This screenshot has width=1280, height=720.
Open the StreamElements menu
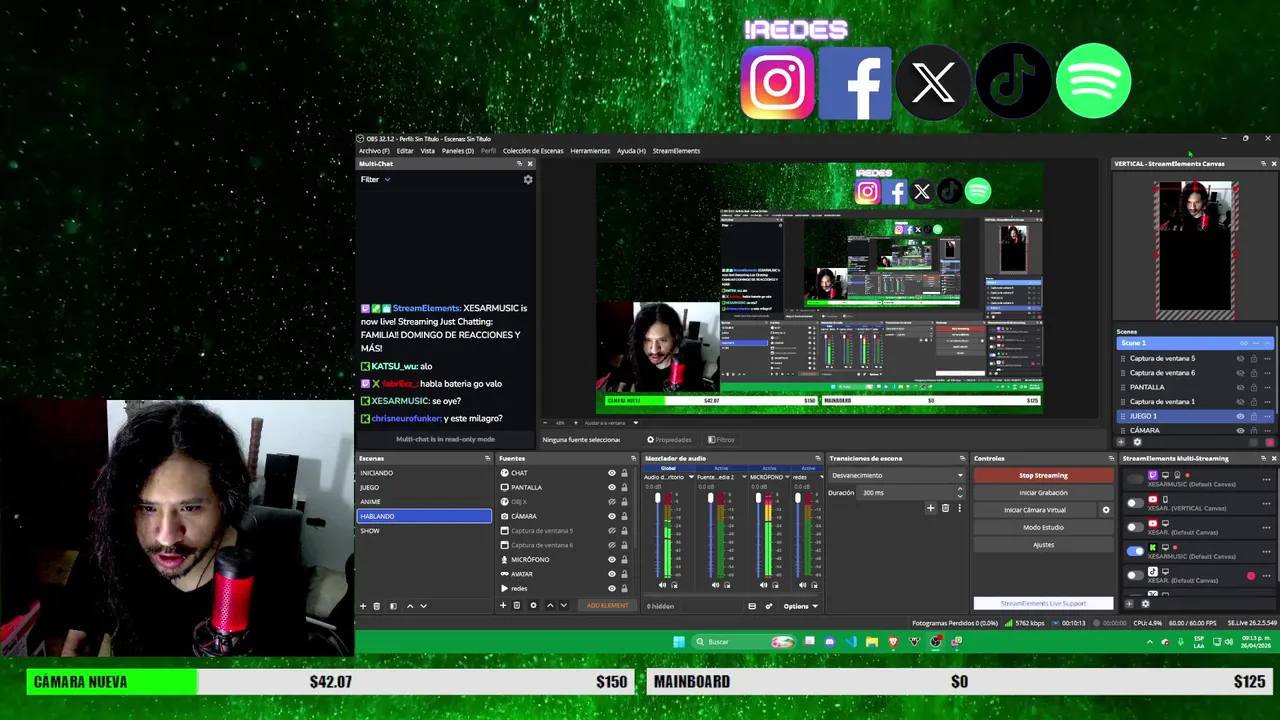tap(676, 151)
